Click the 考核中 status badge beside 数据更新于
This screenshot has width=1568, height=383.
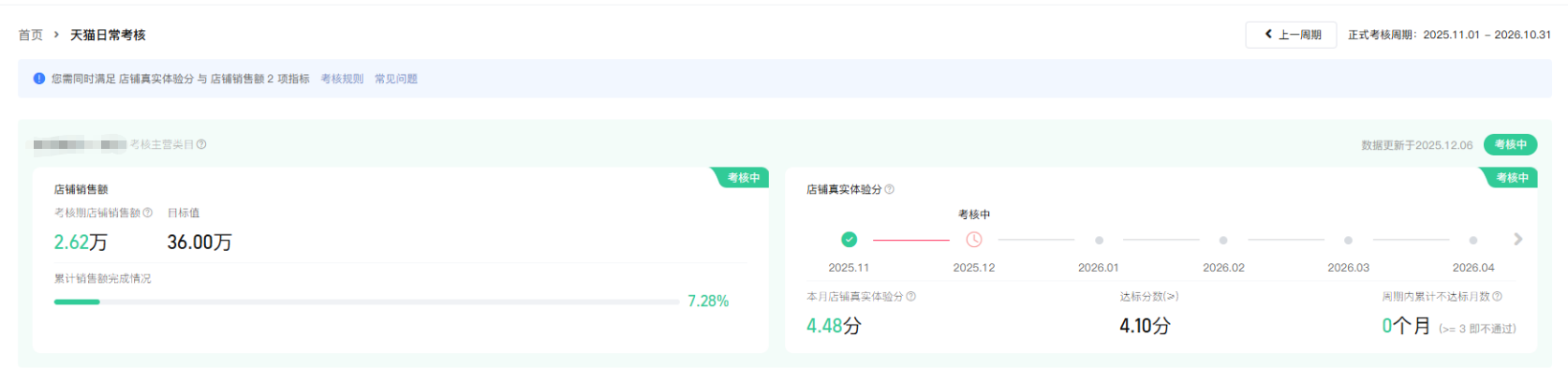[1510, 144]
